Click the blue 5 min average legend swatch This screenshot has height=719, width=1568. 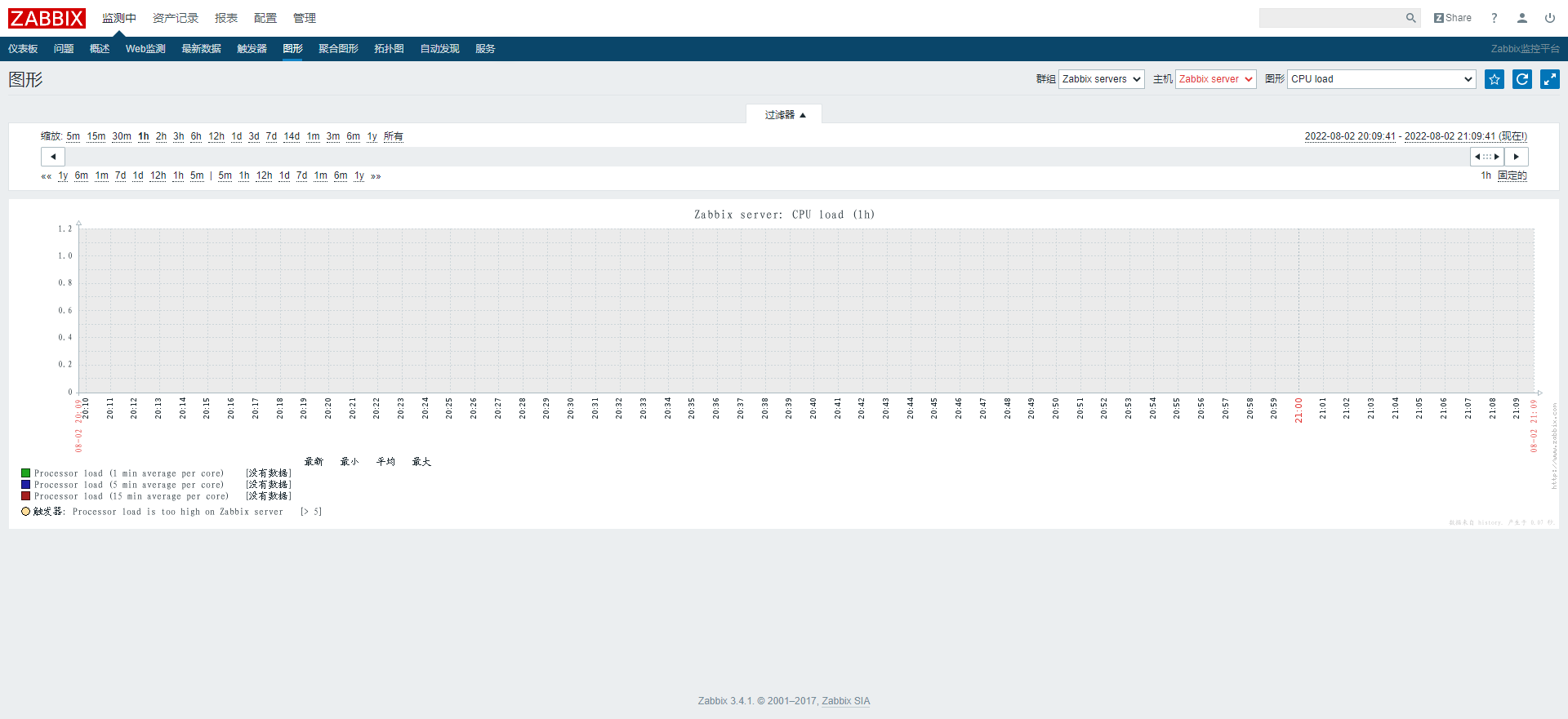point(26,485)
